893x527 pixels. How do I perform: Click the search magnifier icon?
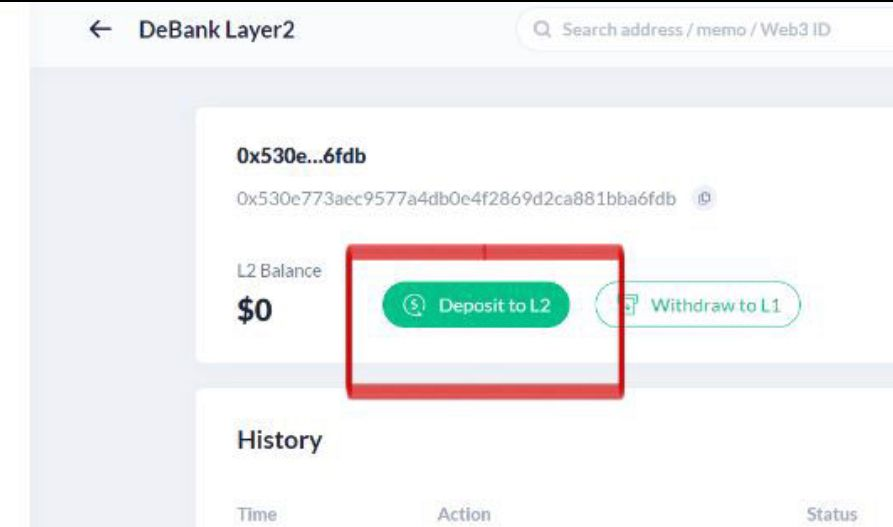click(542, 29)
